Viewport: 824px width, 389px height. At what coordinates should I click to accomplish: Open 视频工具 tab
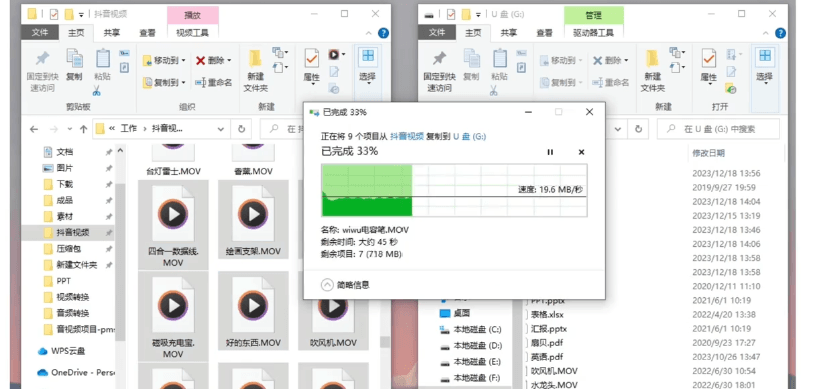click(192, 33)
